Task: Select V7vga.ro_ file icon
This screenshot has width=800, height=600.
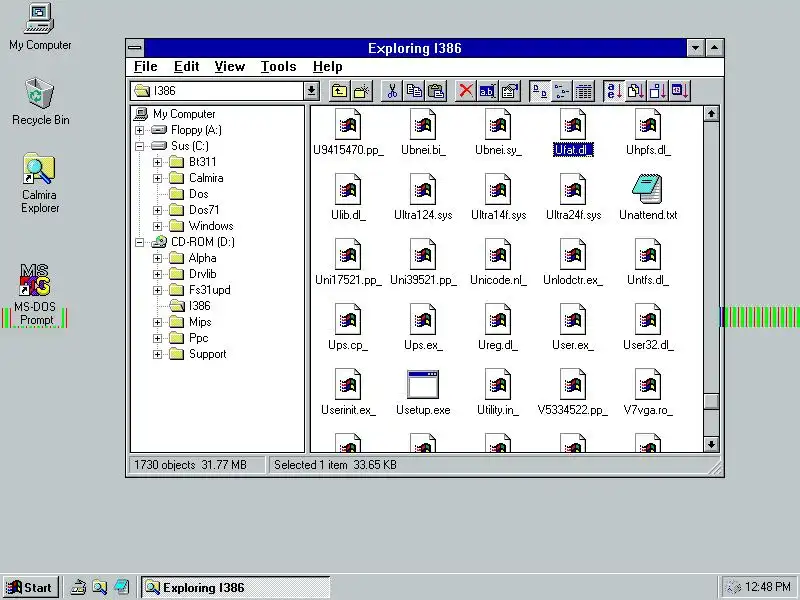Action: tap(647, 385)
